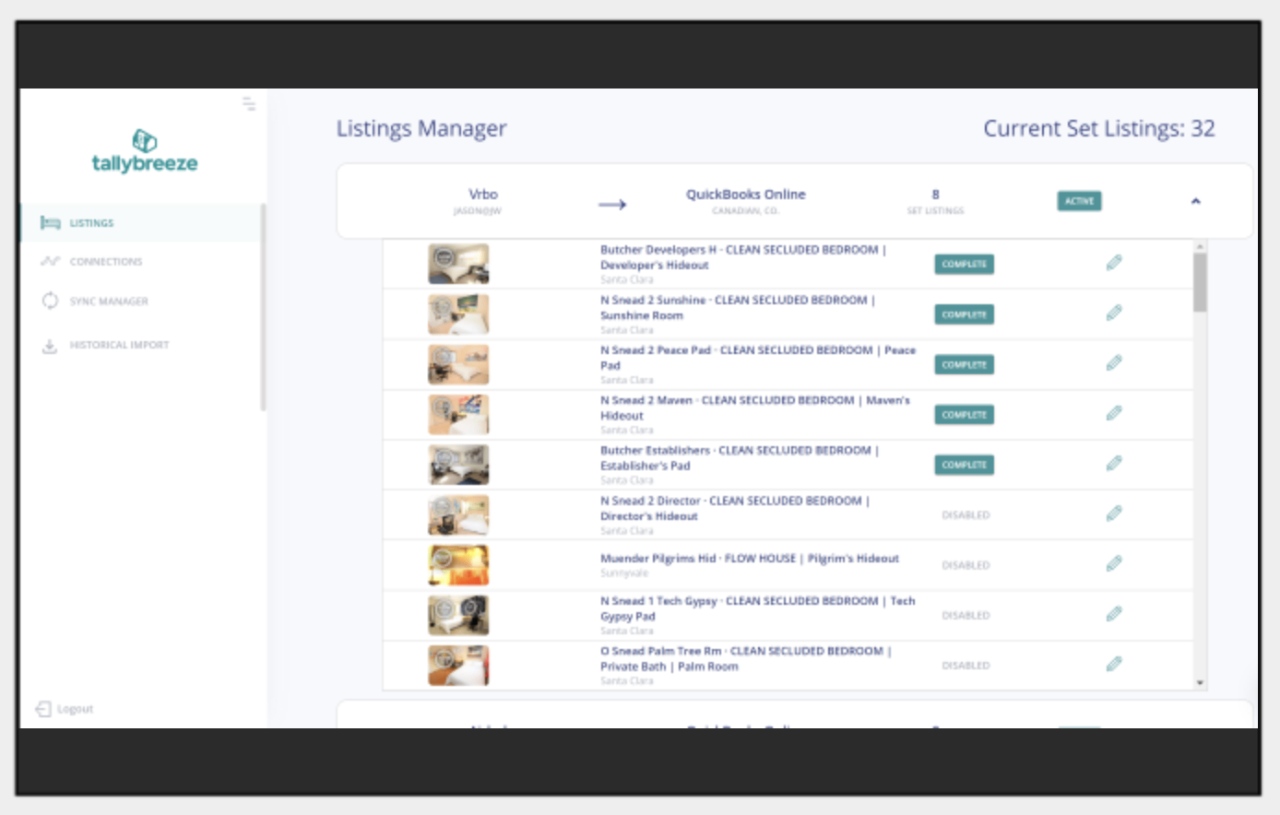This screenshot has height=815, width=1280.
Task: Select the Butcher Establishers listing title
Action: pyautogui.click(x=740, y=458)
